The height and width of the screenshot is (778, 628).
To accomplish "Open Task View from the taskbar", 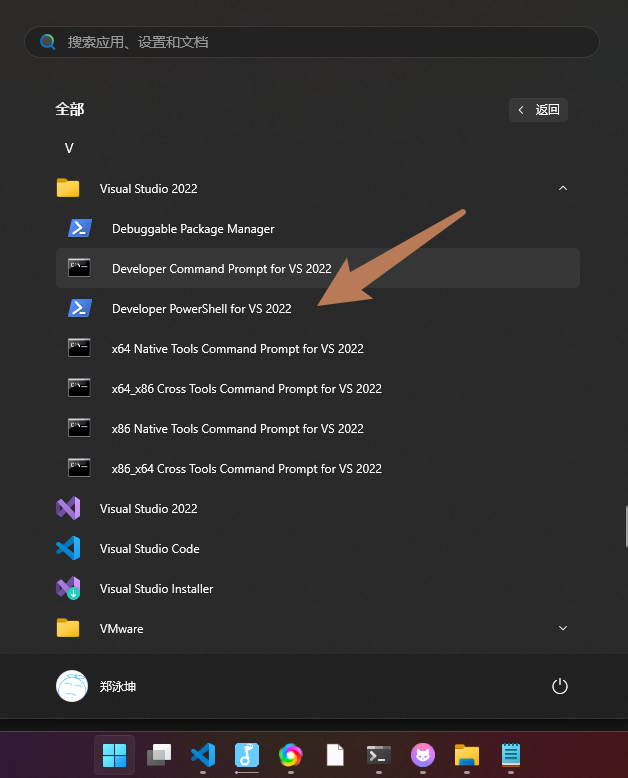I will (159, 755).
